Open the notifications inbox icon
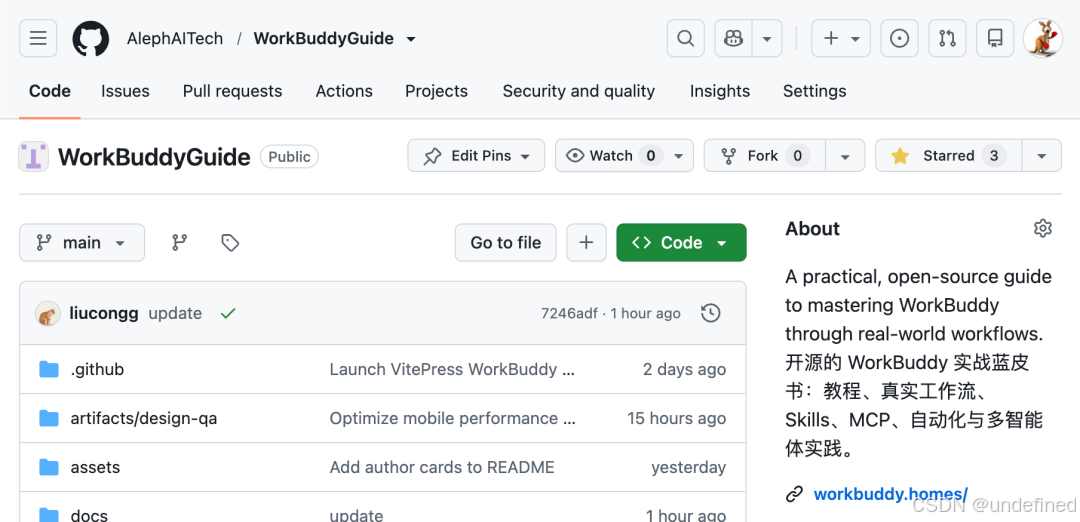 (x=995, y=38)
